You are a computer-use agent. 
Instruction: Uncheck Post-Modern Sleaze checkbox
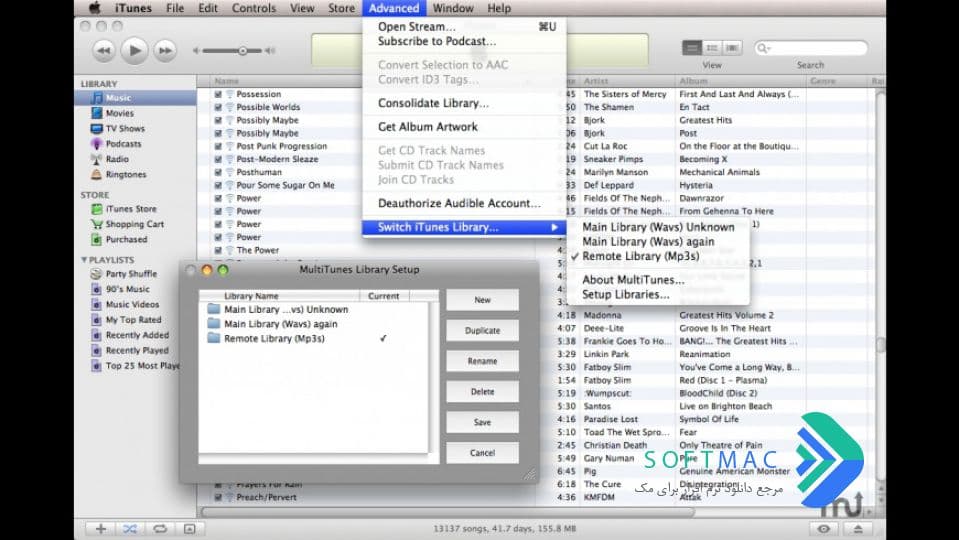point(218,159)
